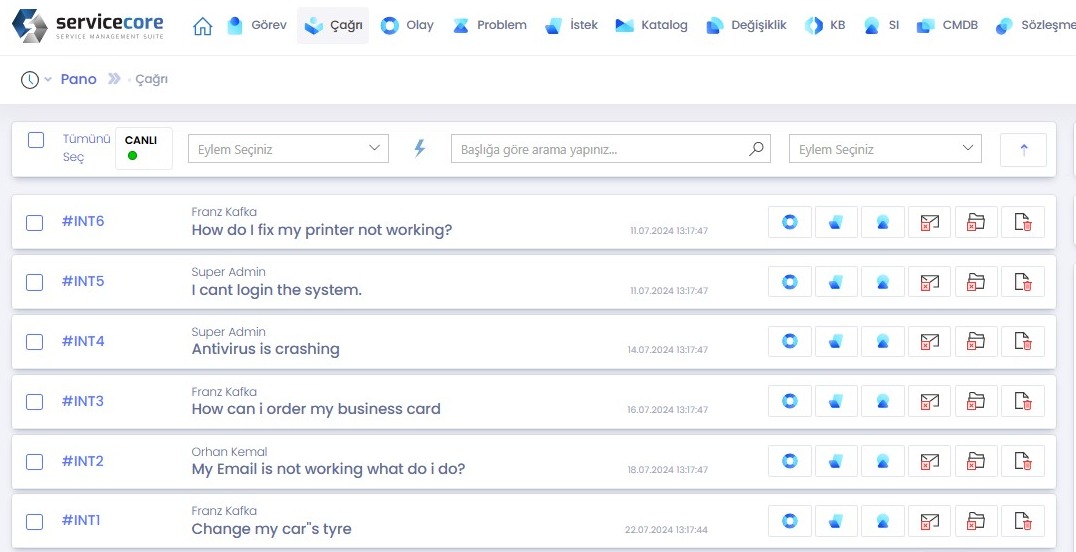Expand the right Eylem Seçiniz dropdown
This screenshot has width=1076, height=552.
pyautogui.click(x=885, y=149)
